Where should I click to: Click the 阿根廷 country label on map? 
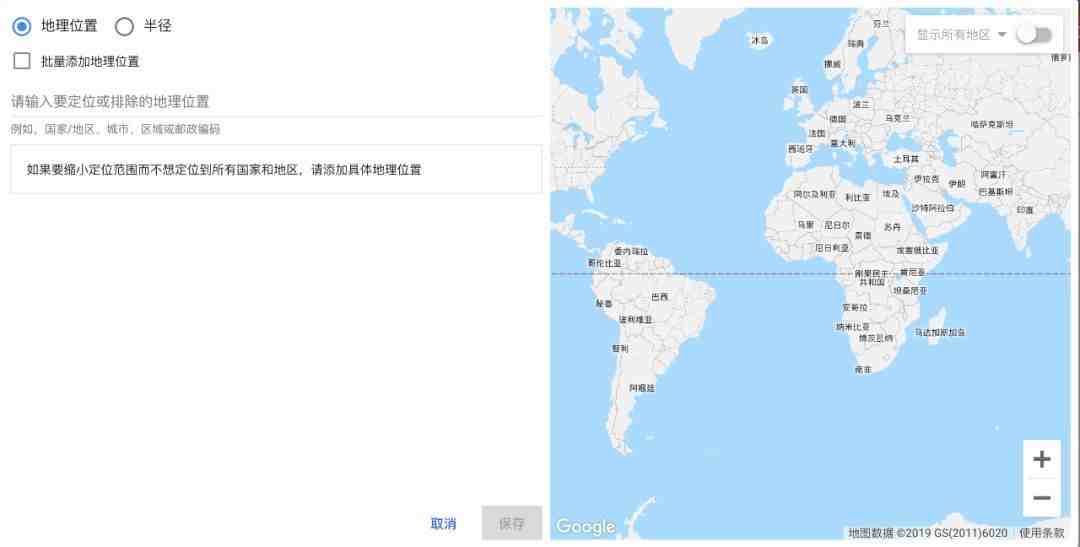(x=642, y=389)
